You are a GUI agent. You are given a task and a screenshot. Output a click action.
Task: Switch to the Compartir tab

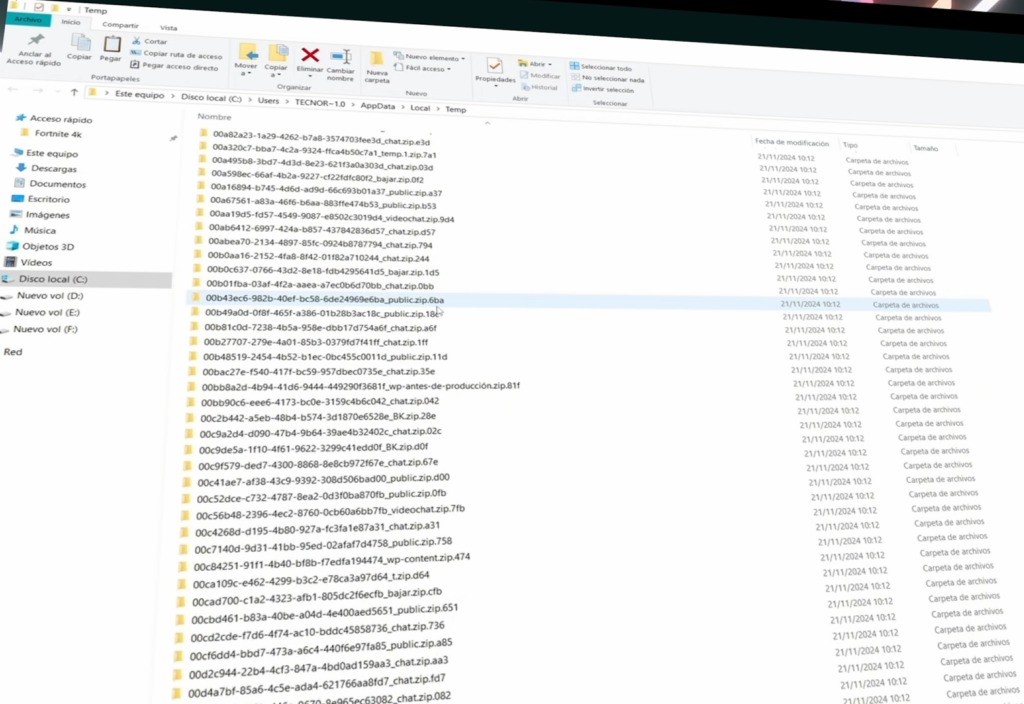click(120, 25)
